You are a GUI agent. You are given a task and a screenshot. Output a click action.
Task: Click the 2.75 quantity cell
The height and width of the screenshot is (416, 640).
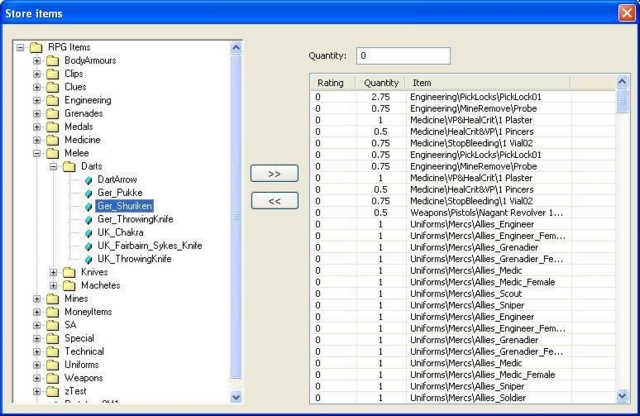tap(380, 97)
